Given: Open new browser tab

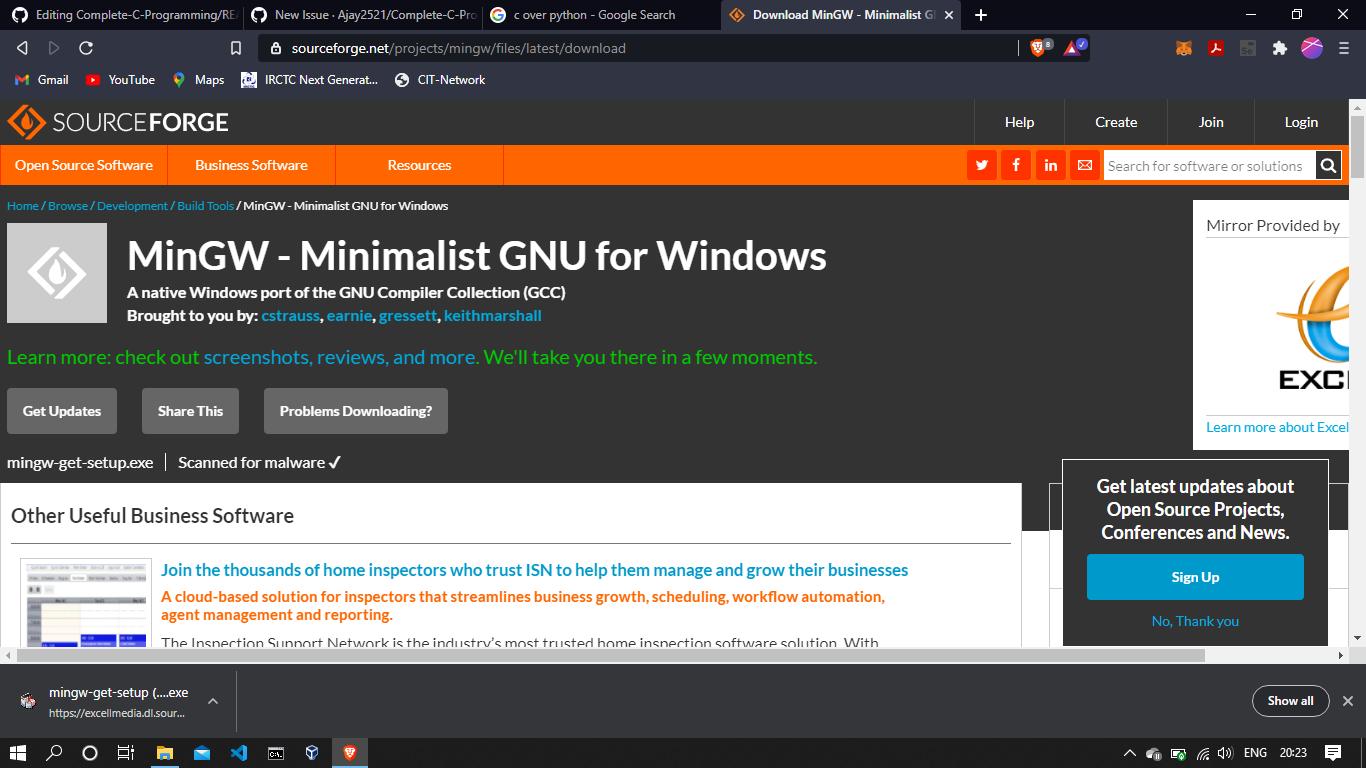Looking at the screenshot, I should coord(981,15).
